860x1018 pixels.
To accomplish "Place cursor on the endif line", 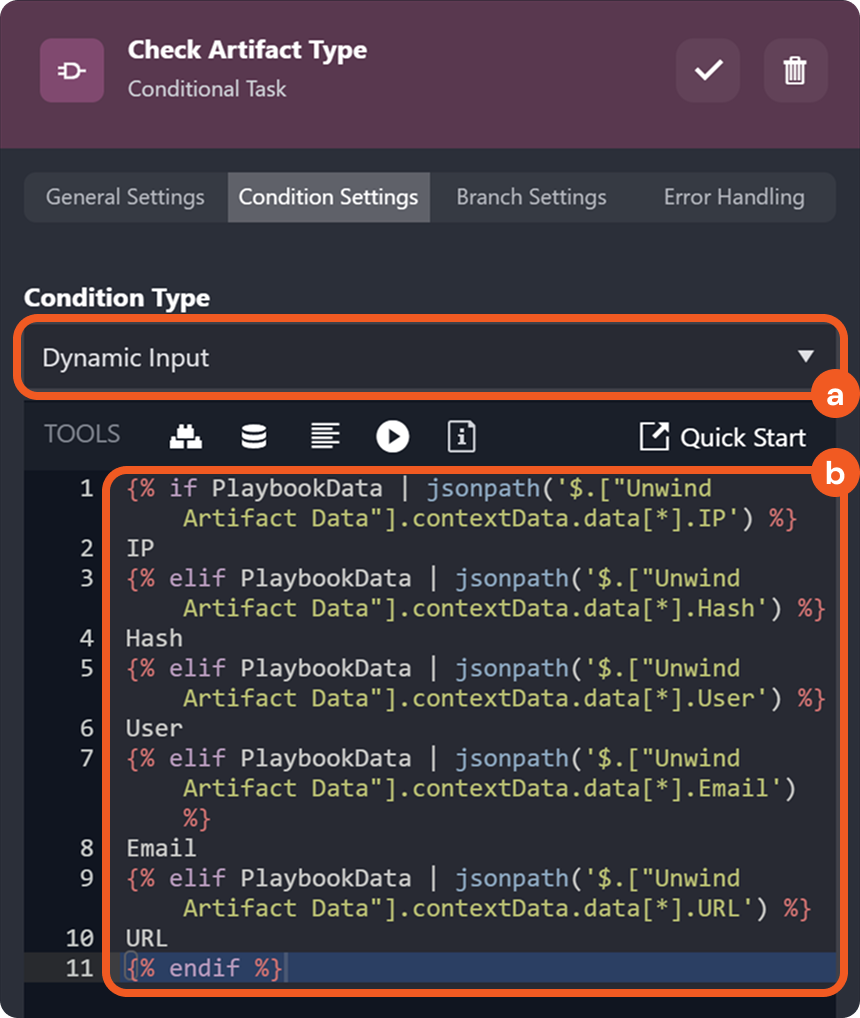I will click(x=210, y=968).
